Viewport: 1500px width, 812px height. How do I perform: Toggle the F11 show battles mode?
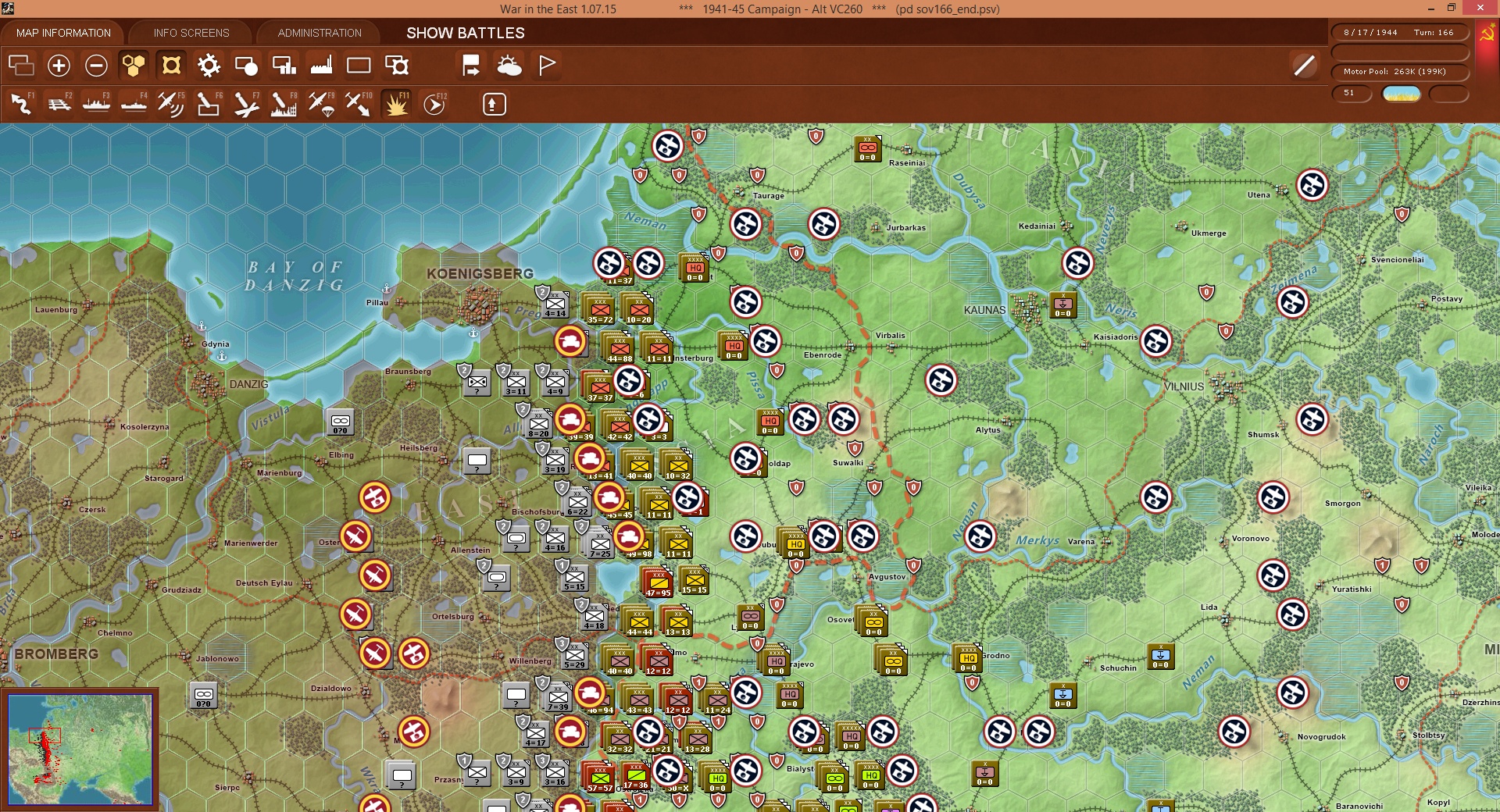coord(396,104)
